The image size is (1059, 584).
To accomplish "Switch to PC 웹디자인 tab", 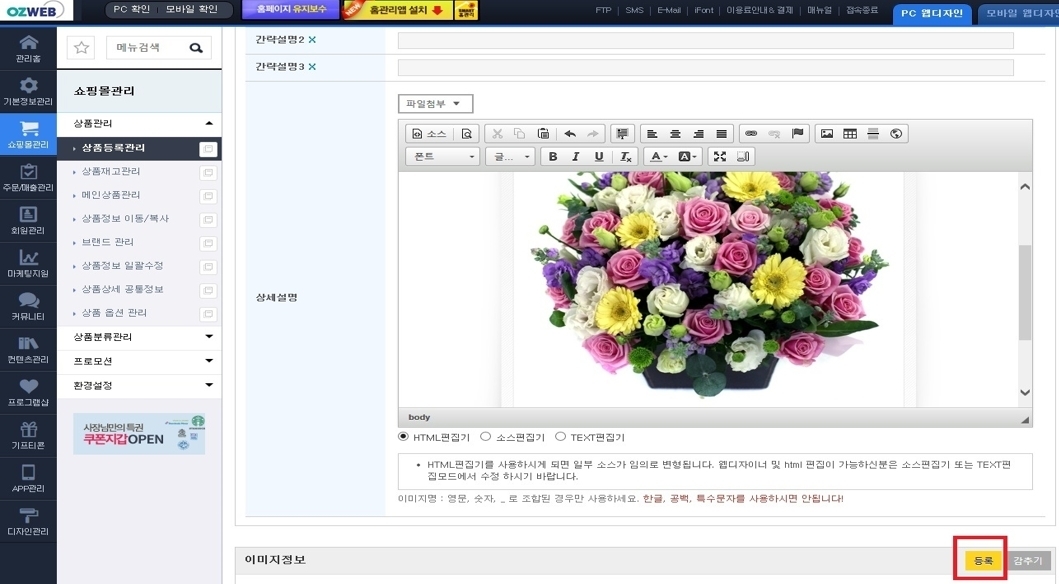I will [932, 14].
